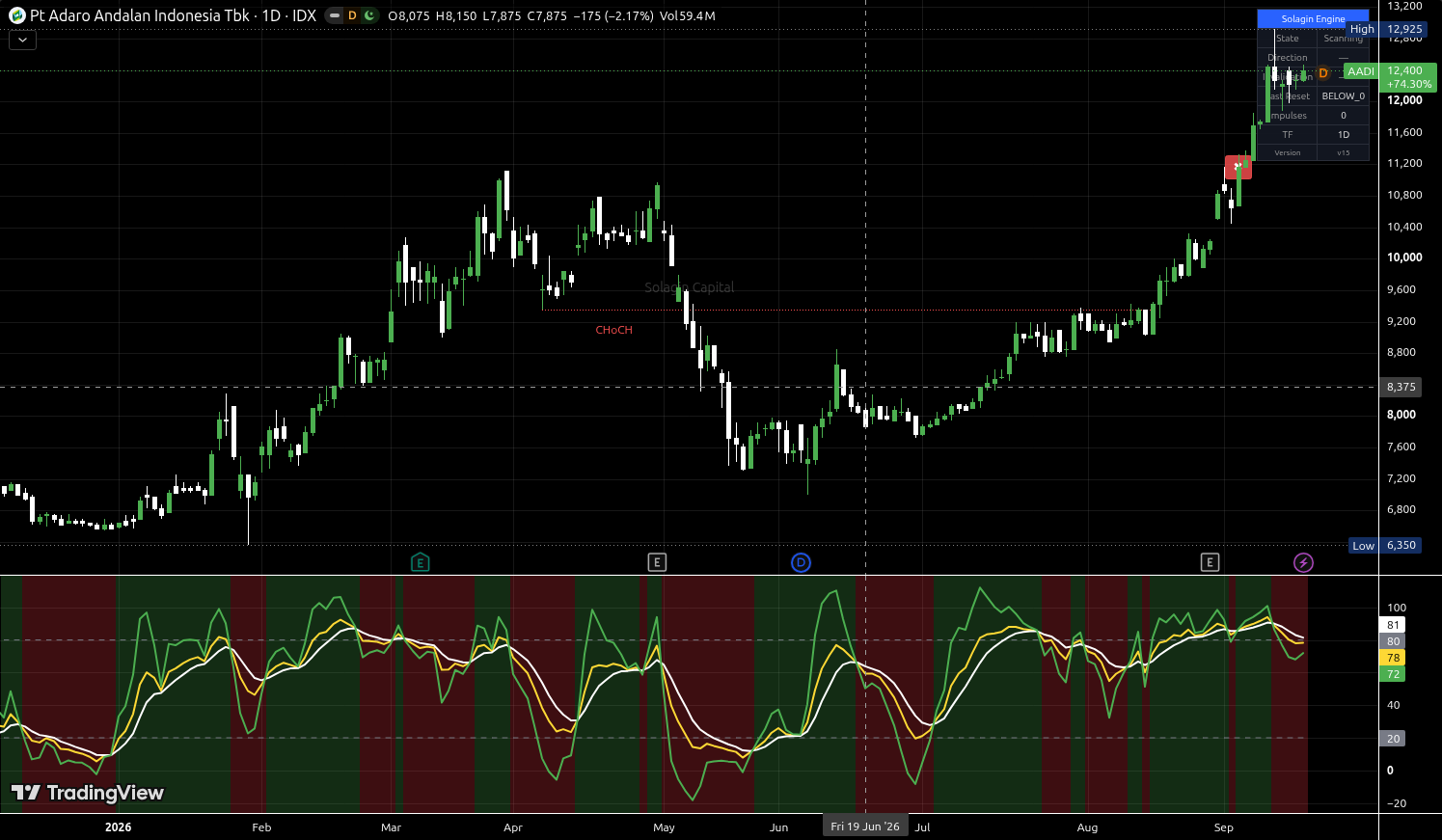Open the teal earnings E marker near March
The image size is (1442, 840).
pyautogui.click(x=420, y=562)
